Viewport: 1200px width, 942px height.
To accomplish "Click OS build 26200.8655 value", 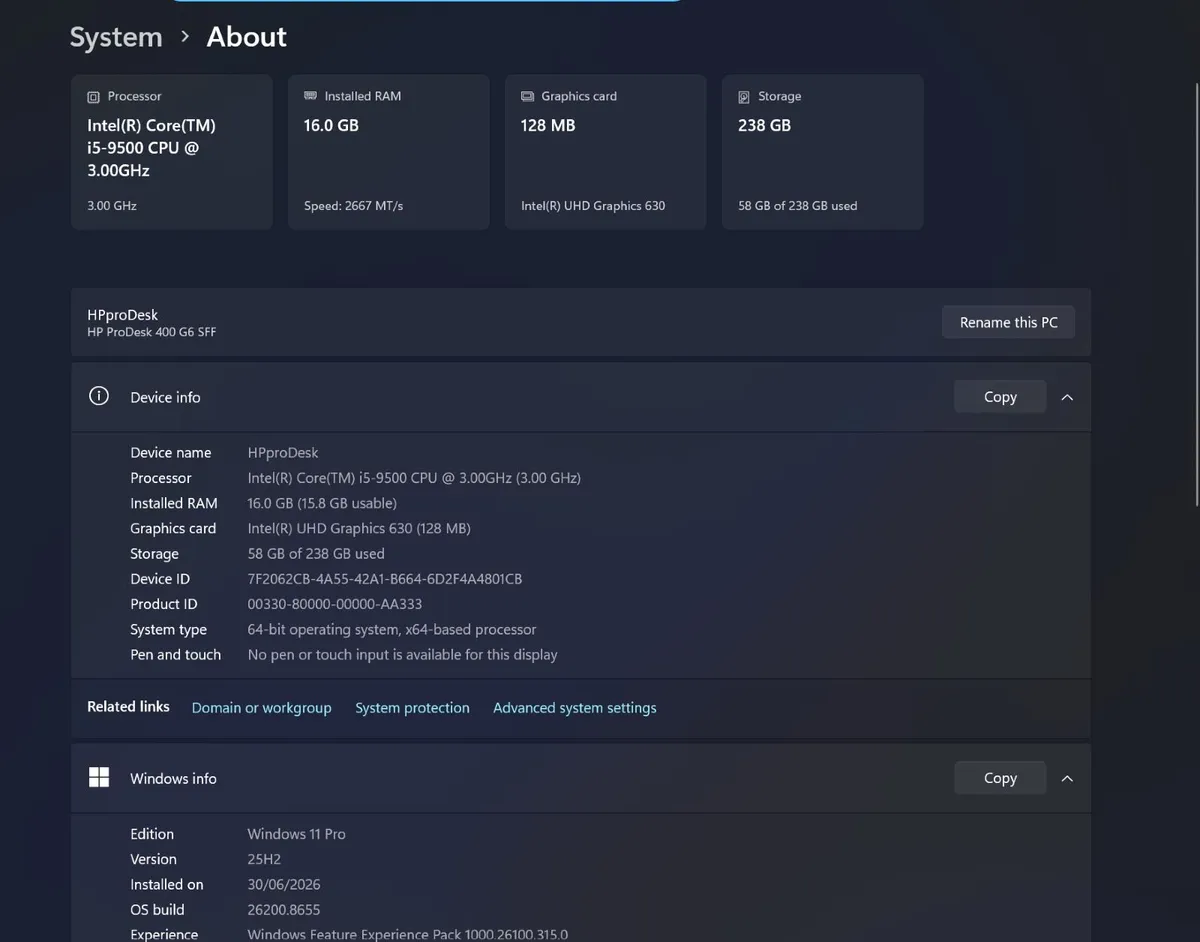I will point(284,910).
